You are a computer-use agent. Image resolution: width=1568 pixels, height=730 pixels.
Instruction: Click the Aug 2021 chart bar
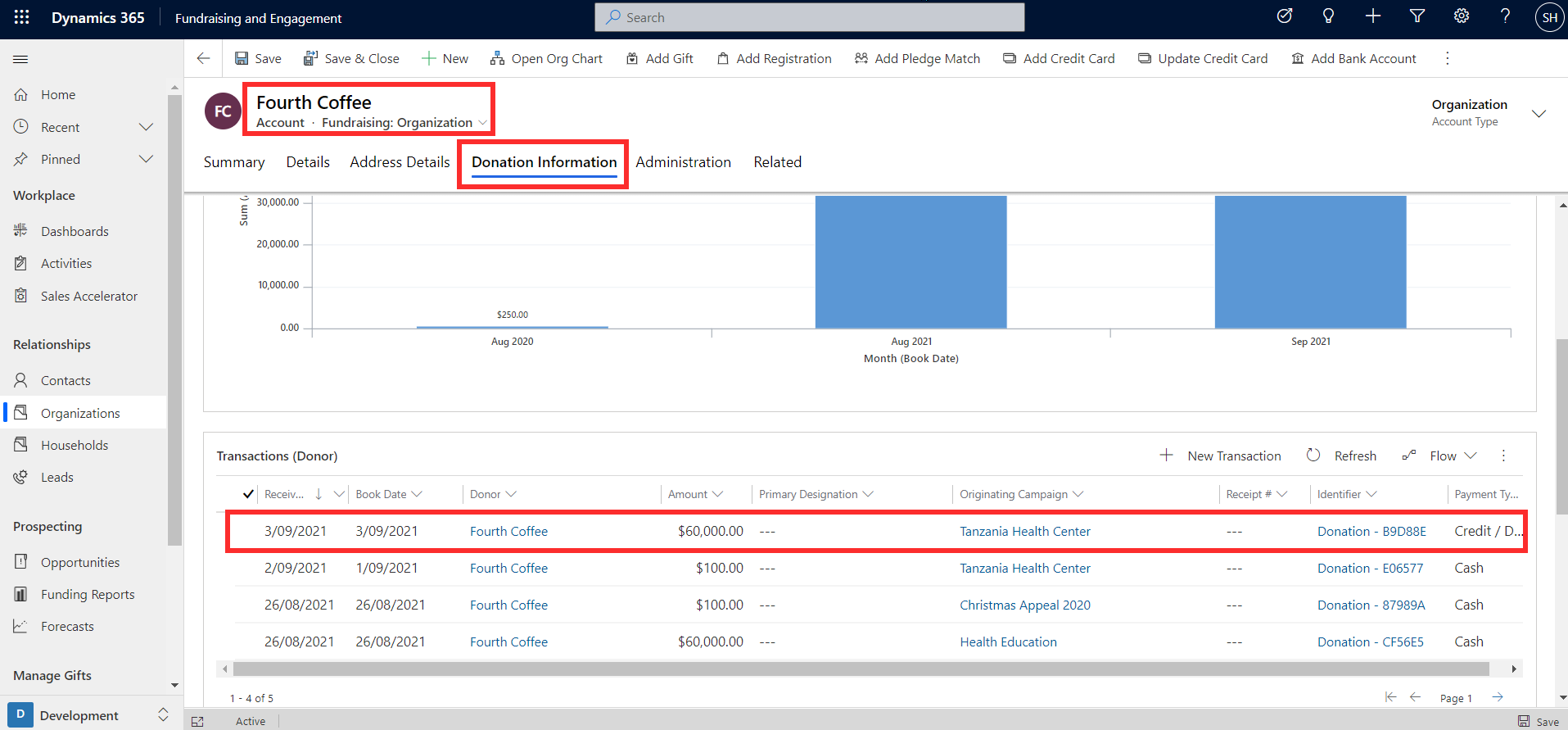point(911,262)
